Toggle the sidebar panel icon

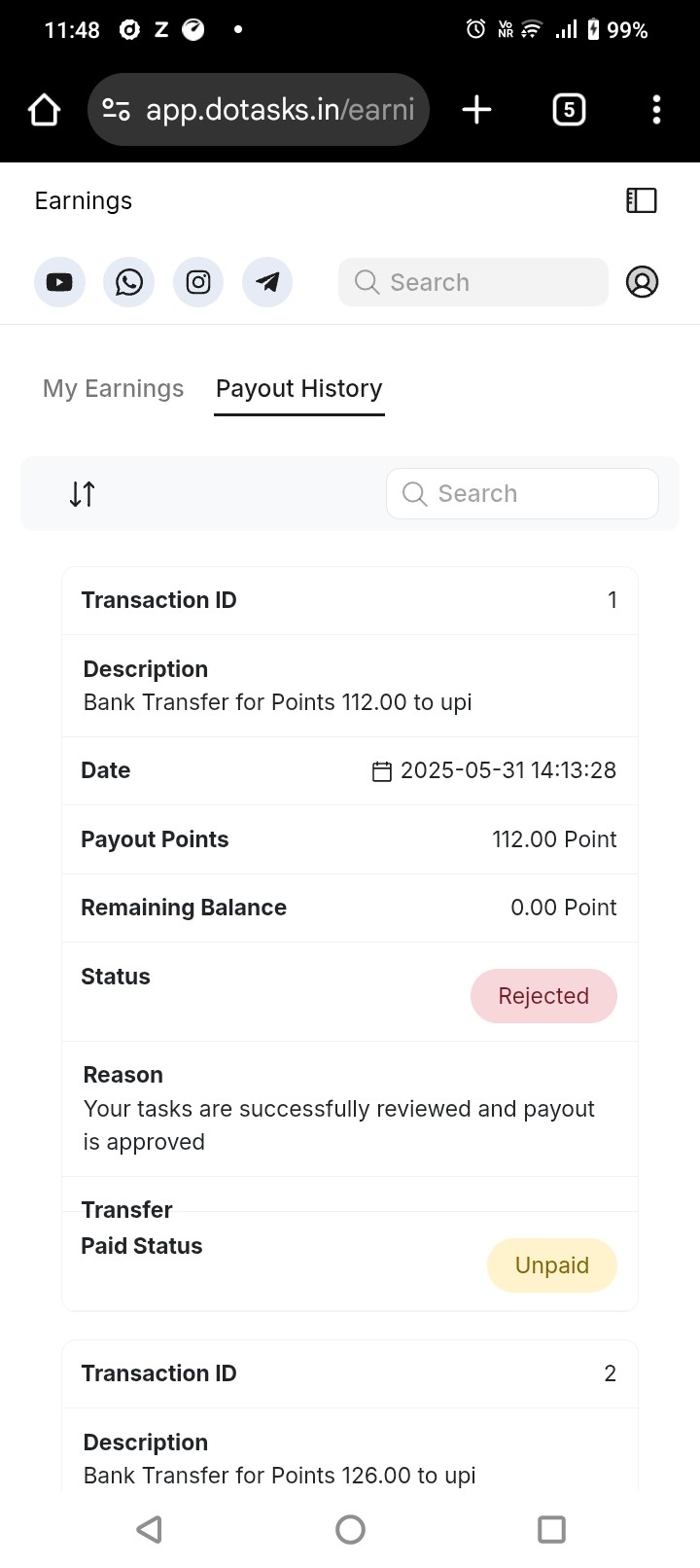(642, 200)
